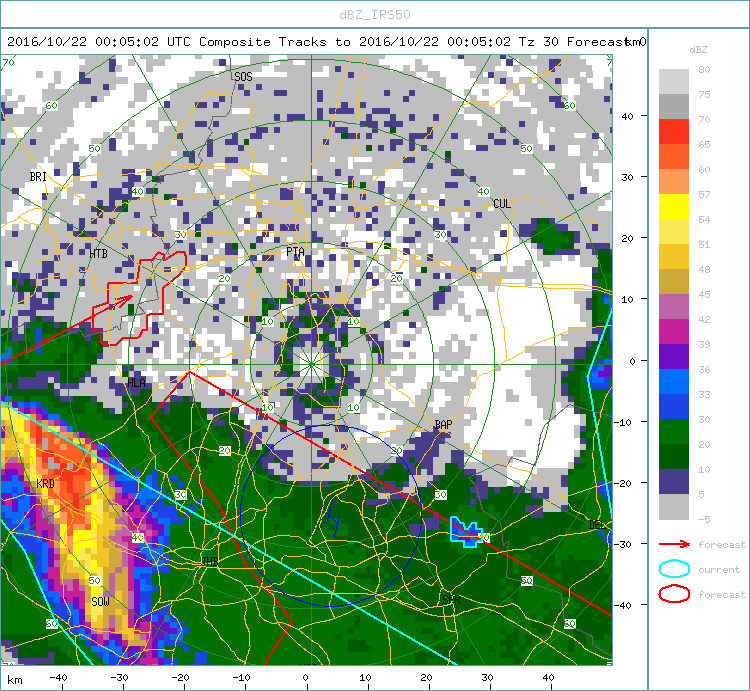Click the purple swatch between 36 and 39 dBZ
750x691 pixels.
[673, 357]
